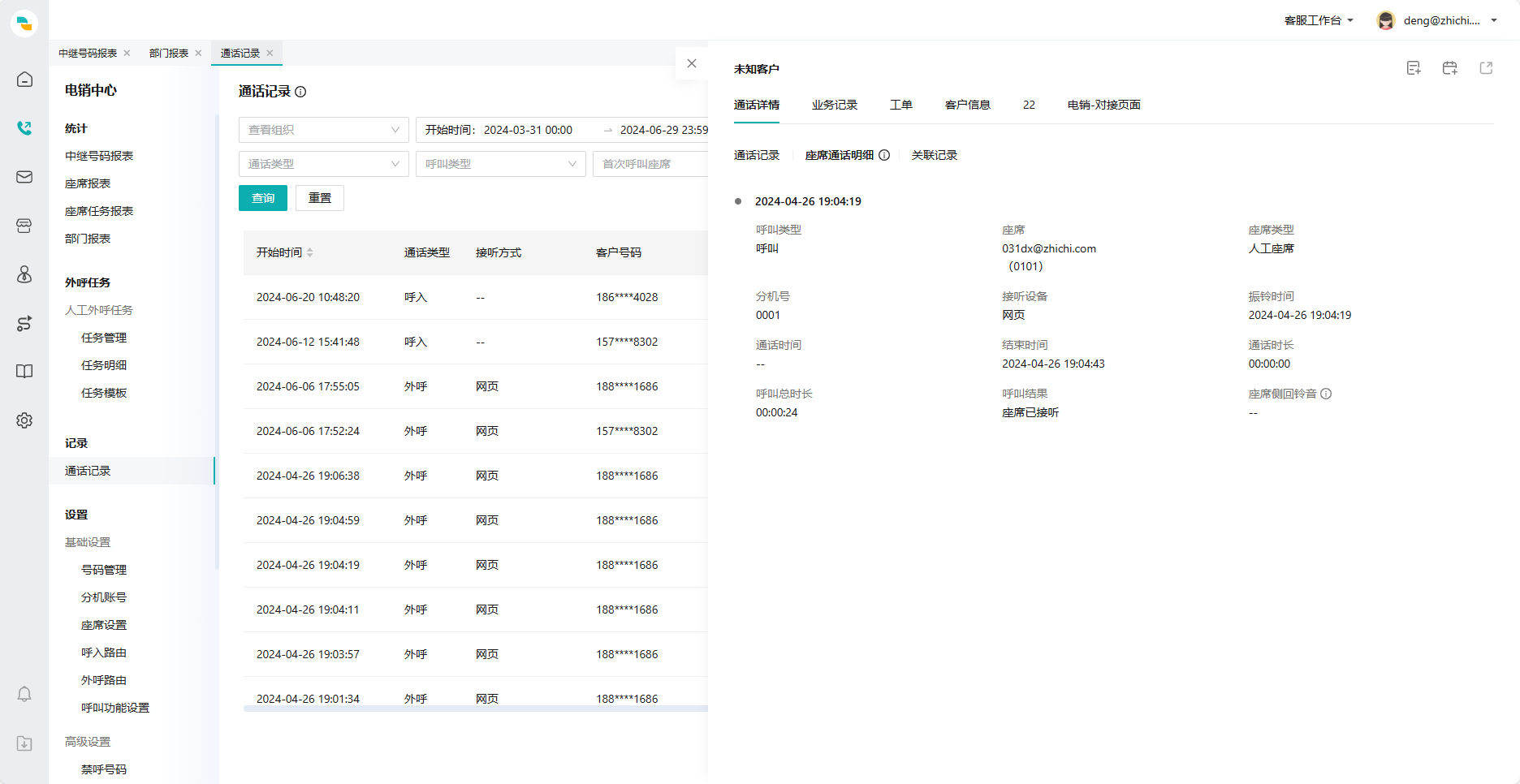Open 任务模板 in sidebar
Screen dimensions: 1520x784
(x=104, y=393)
